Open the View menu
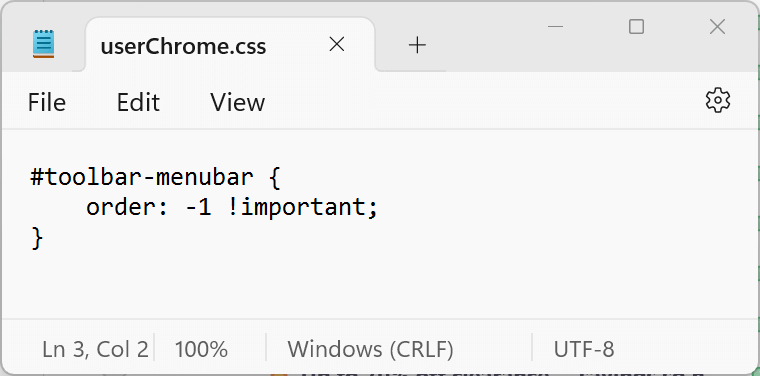760x376 pixels. tap(238, 102)
